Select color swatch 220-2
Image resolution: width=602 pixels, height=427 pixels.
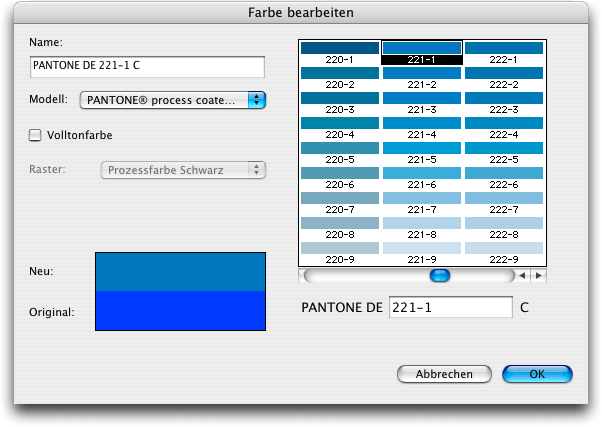click(340, 73)
